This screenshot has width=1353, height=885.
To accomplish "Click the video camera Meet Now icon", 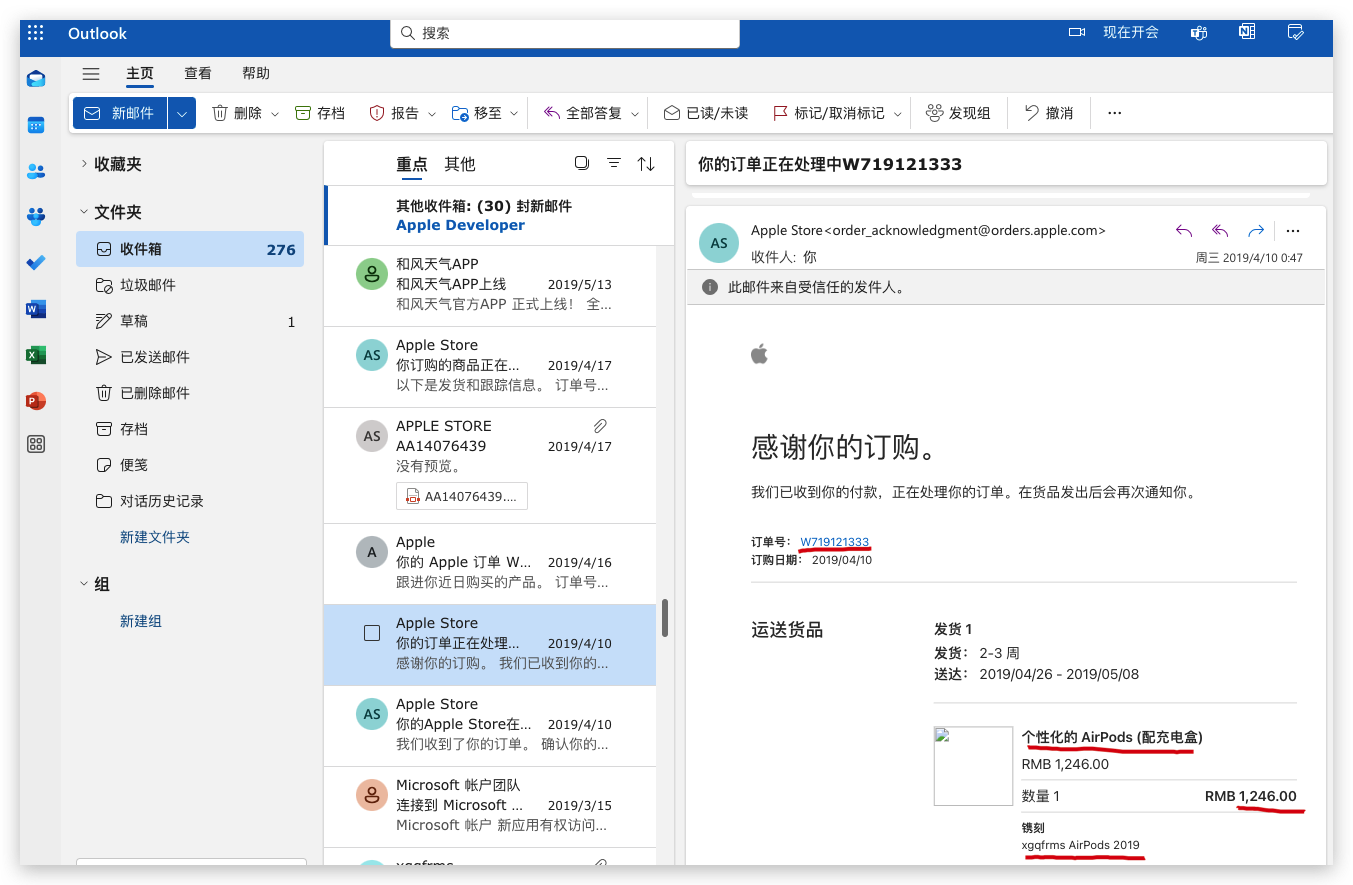I will 1077,32.
